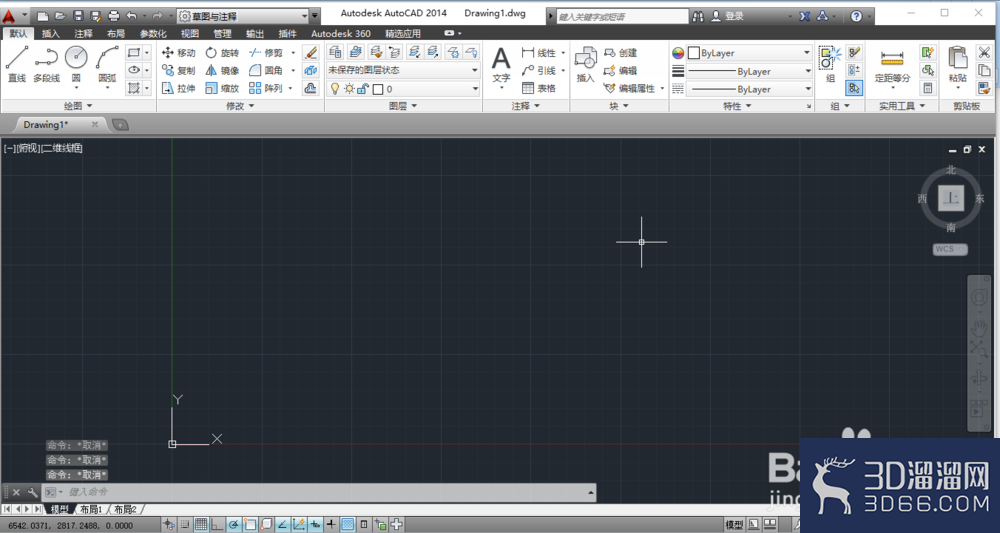This screenshot has width=1000, height=533.
Task: Select the Circle (圆) tool
Action: tap(76, 64)
